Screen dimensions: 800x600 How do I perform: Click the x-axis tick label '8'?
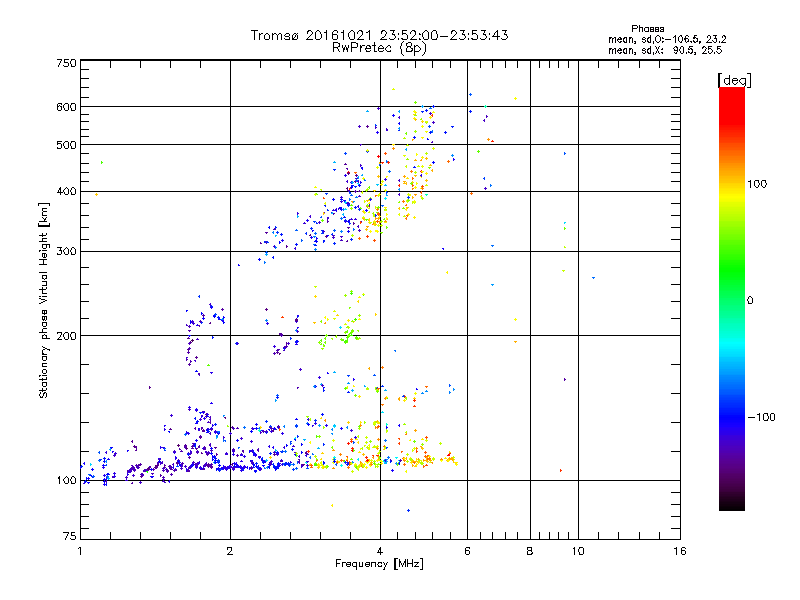(530, 551)
